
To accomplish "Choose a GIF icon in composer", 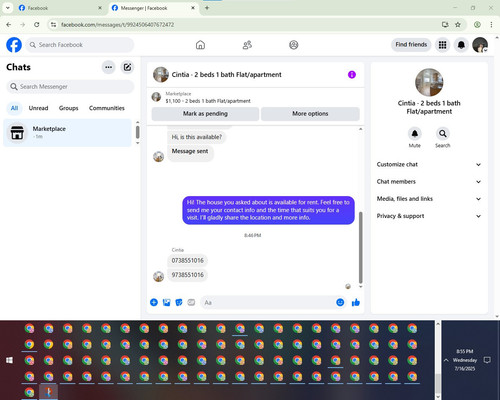I will point(191,302).
